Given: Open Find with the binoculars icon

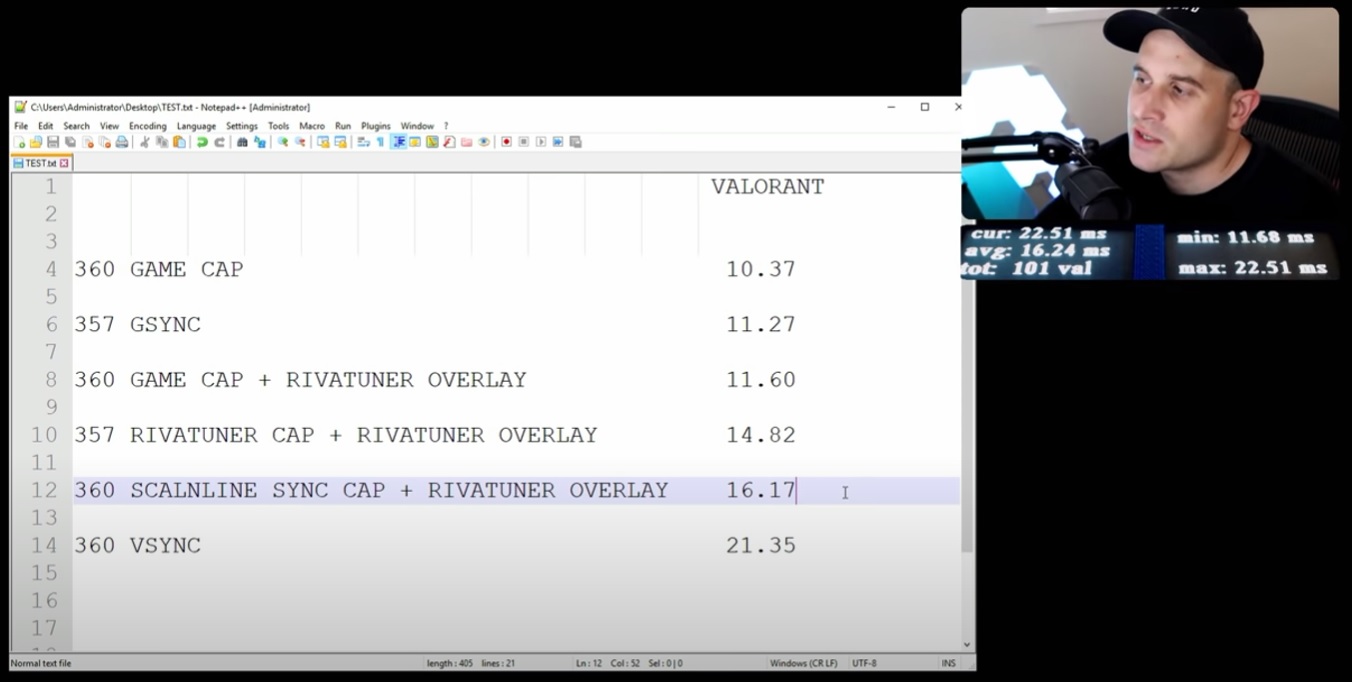Looking at the screenshot, I should point(242,142).
